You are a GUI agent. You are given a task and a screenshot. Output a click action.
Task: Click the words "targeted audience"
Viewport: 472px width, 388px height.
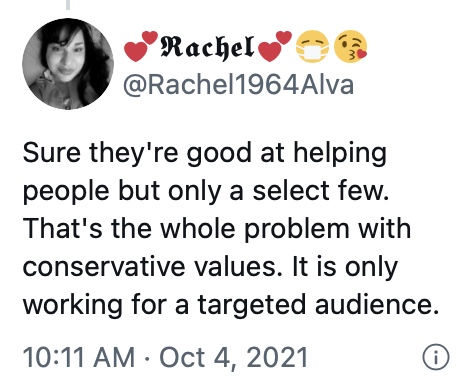[318, 305]
